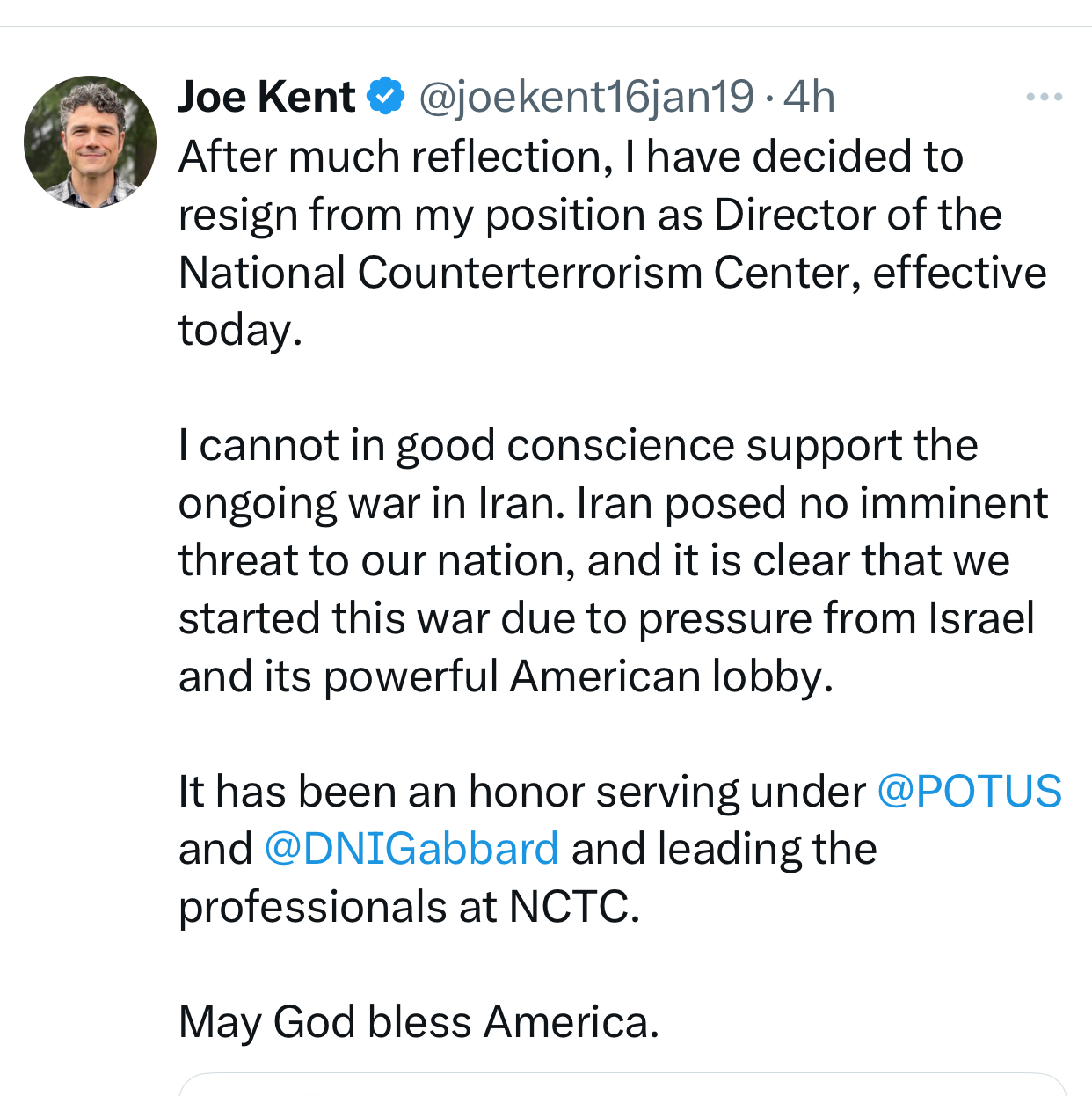Click the text "professionals at NCTC."
This screenshot has height=1096, width=1092.
coord(409,907)
